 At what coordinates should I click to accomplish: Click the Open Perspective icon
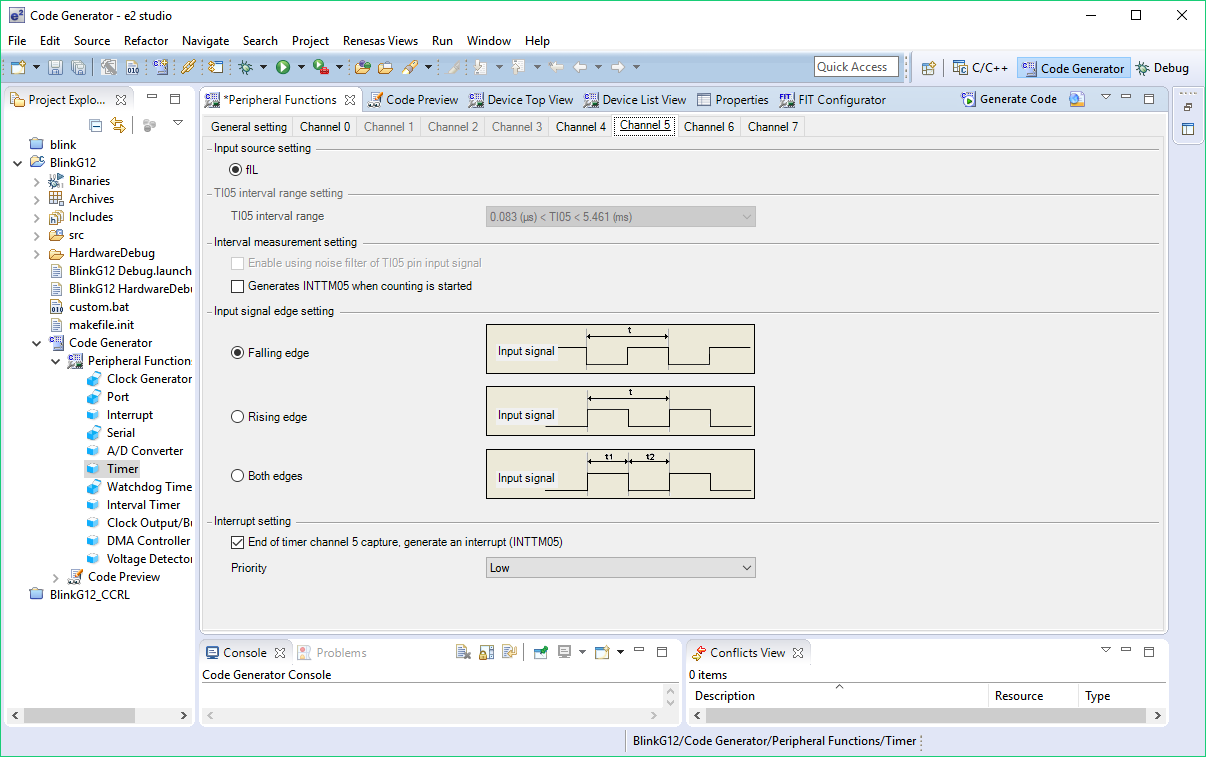tap(929, 68)
